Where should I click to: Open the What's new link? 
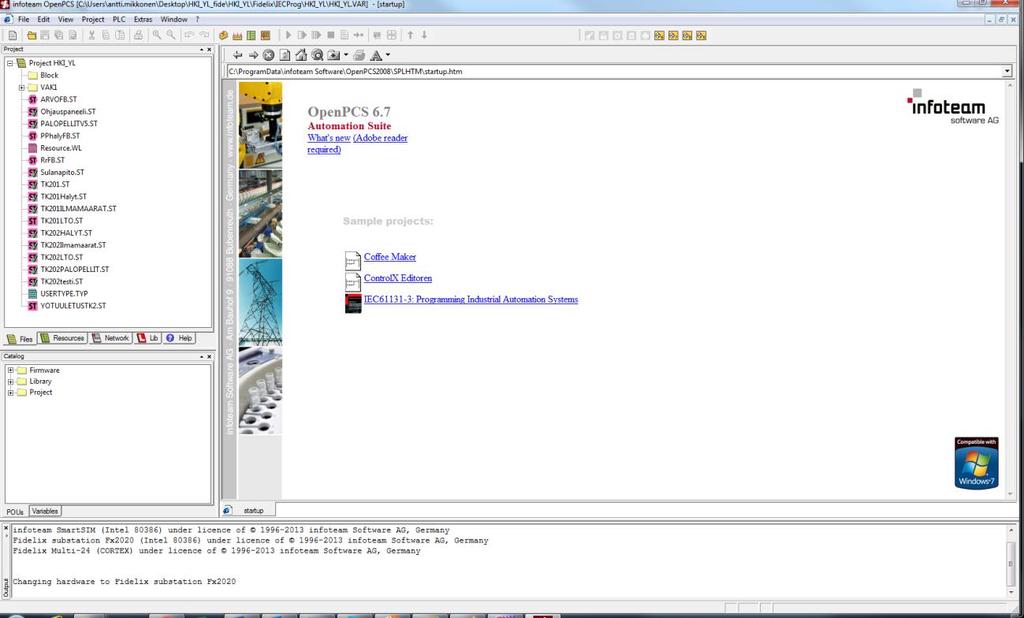coord(329,138)
